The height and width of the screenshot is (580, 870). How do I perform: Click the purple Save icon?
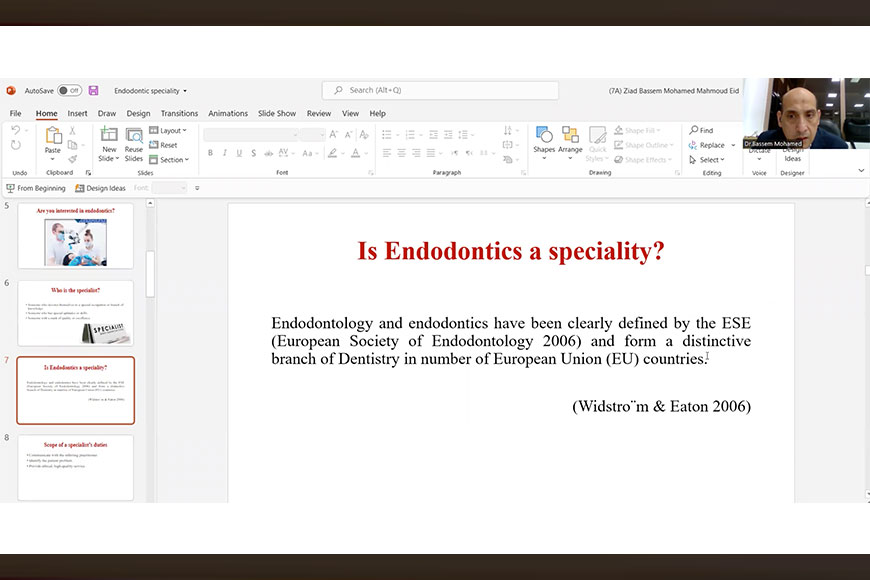tap(94, 90)
